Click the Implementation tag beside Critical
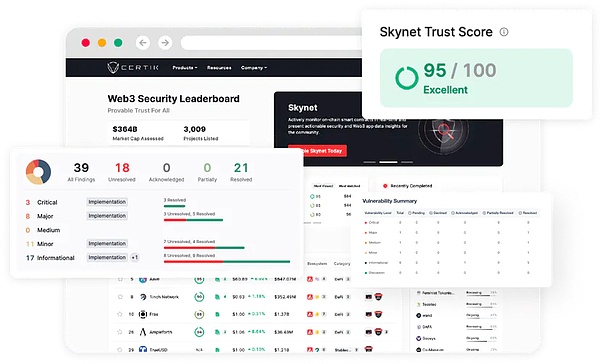600x364 pixels. pyautogui.click(x=107, y=202)
